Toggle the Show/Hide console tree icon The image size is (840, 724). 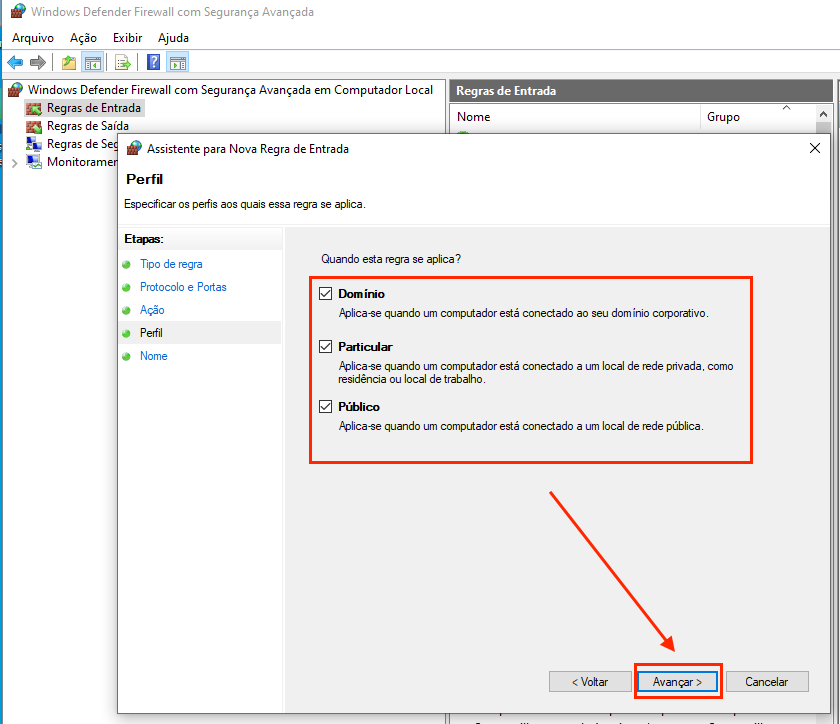pyautogui.click(x=93, y=63)
